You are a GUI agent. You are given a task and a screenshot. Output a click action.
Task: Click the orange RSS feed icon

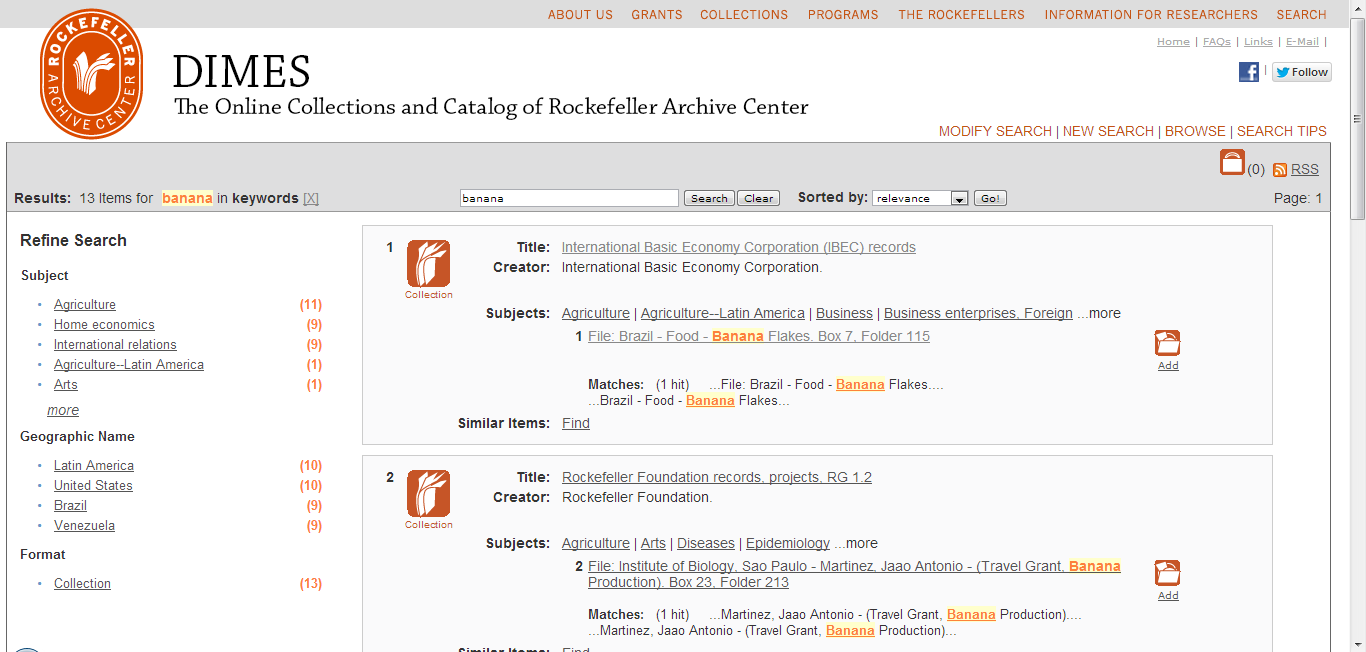[1280, 170]
